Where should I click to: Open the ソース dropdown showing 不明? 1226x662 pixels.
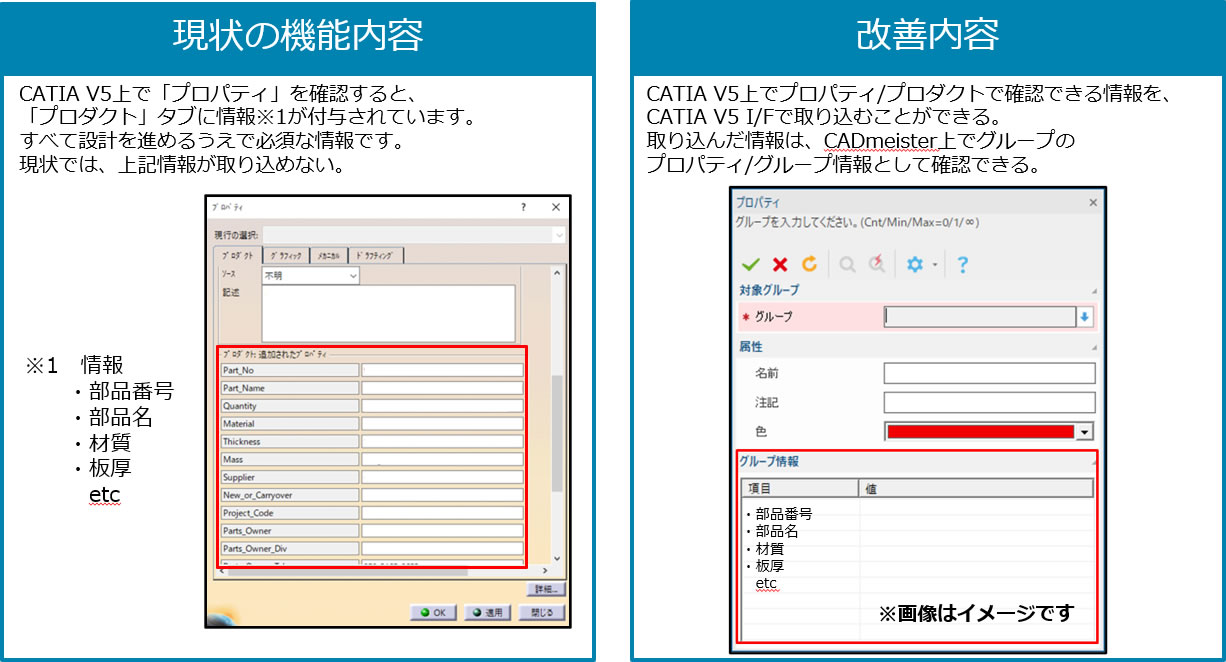[310, 275]
